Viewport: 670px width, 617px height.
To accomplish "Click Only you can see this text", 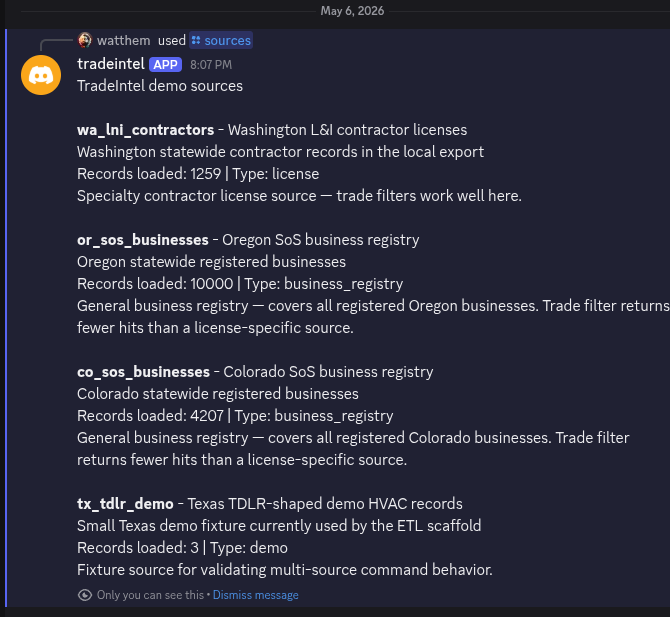I will pos(150,595).
